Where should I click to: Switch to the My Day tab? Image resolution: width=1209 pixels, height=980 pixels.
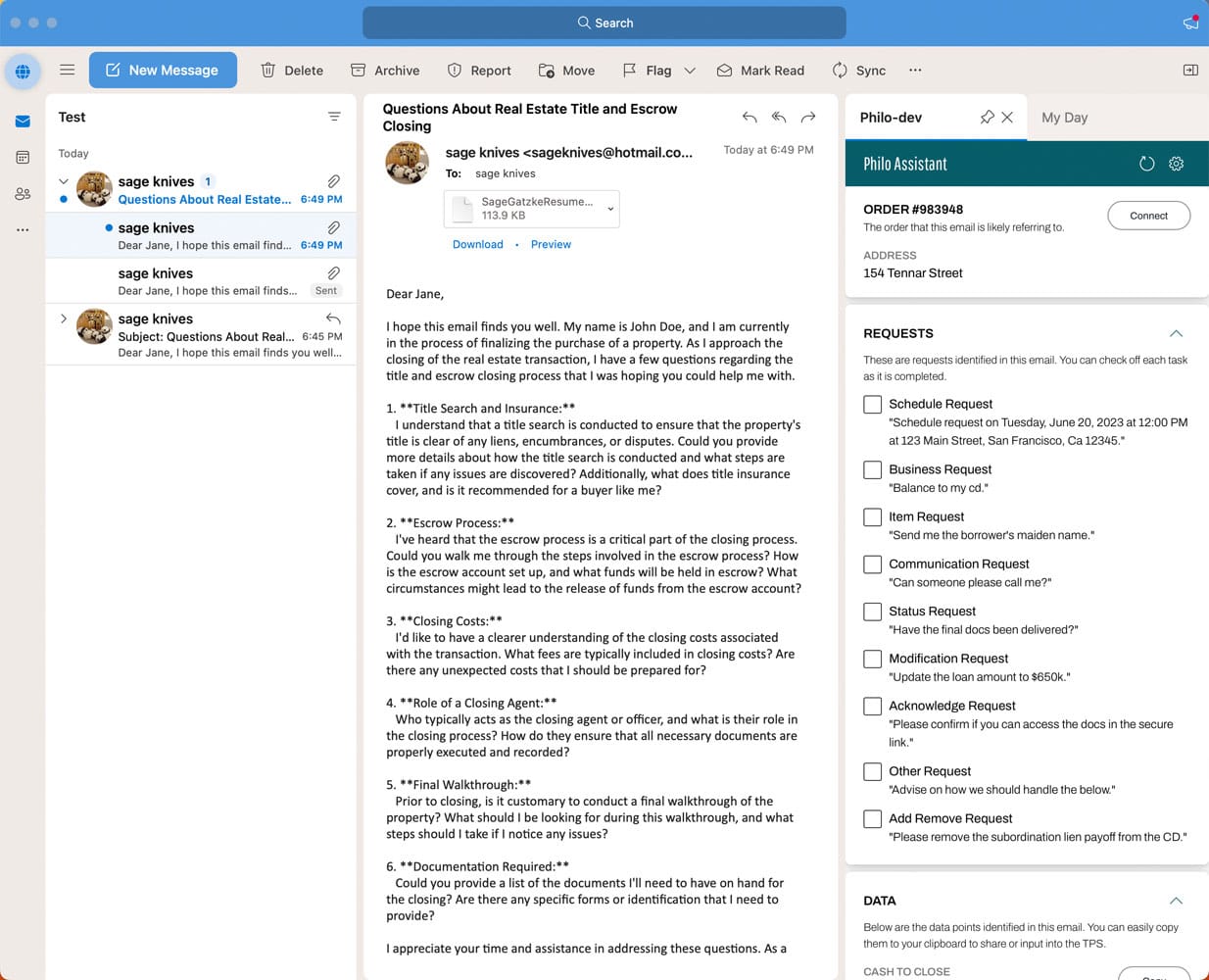coord(1064,118)
